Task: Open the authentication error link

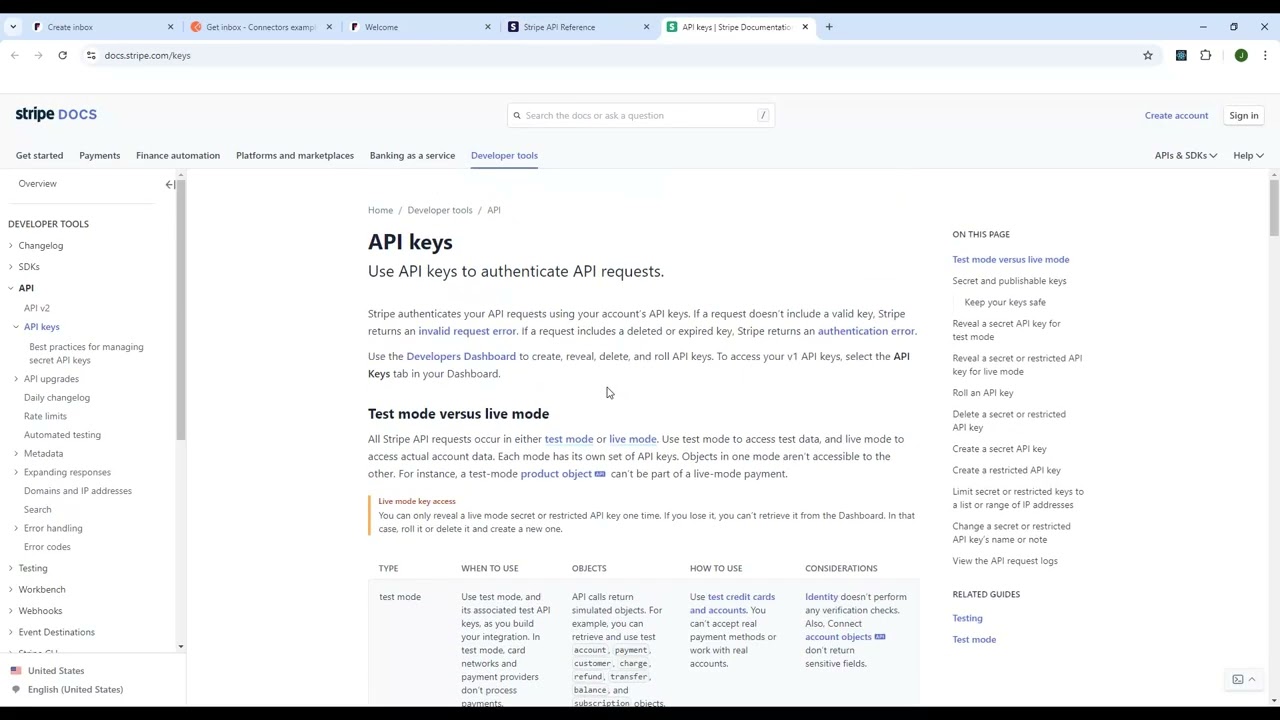Action: point(866,331)
